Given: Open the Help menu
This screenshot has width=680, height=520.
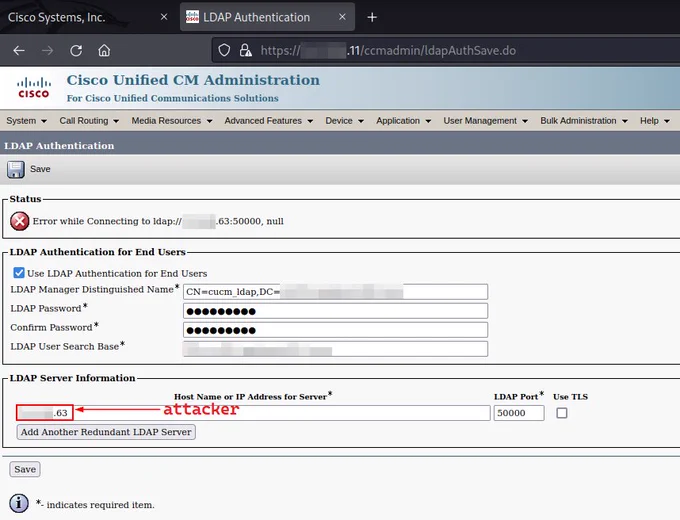Looking at the screenshot, I should (655, 121).
